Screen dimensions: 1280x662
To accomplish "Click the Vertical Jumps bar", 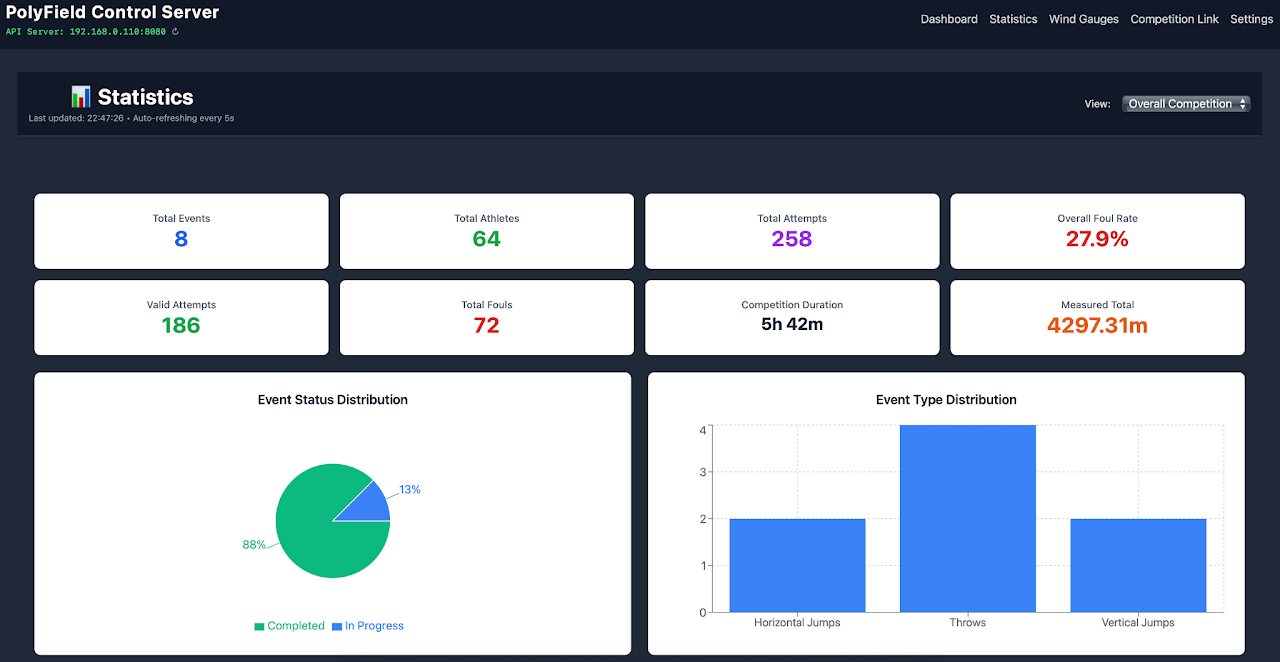I will (x=1138, y=565).
